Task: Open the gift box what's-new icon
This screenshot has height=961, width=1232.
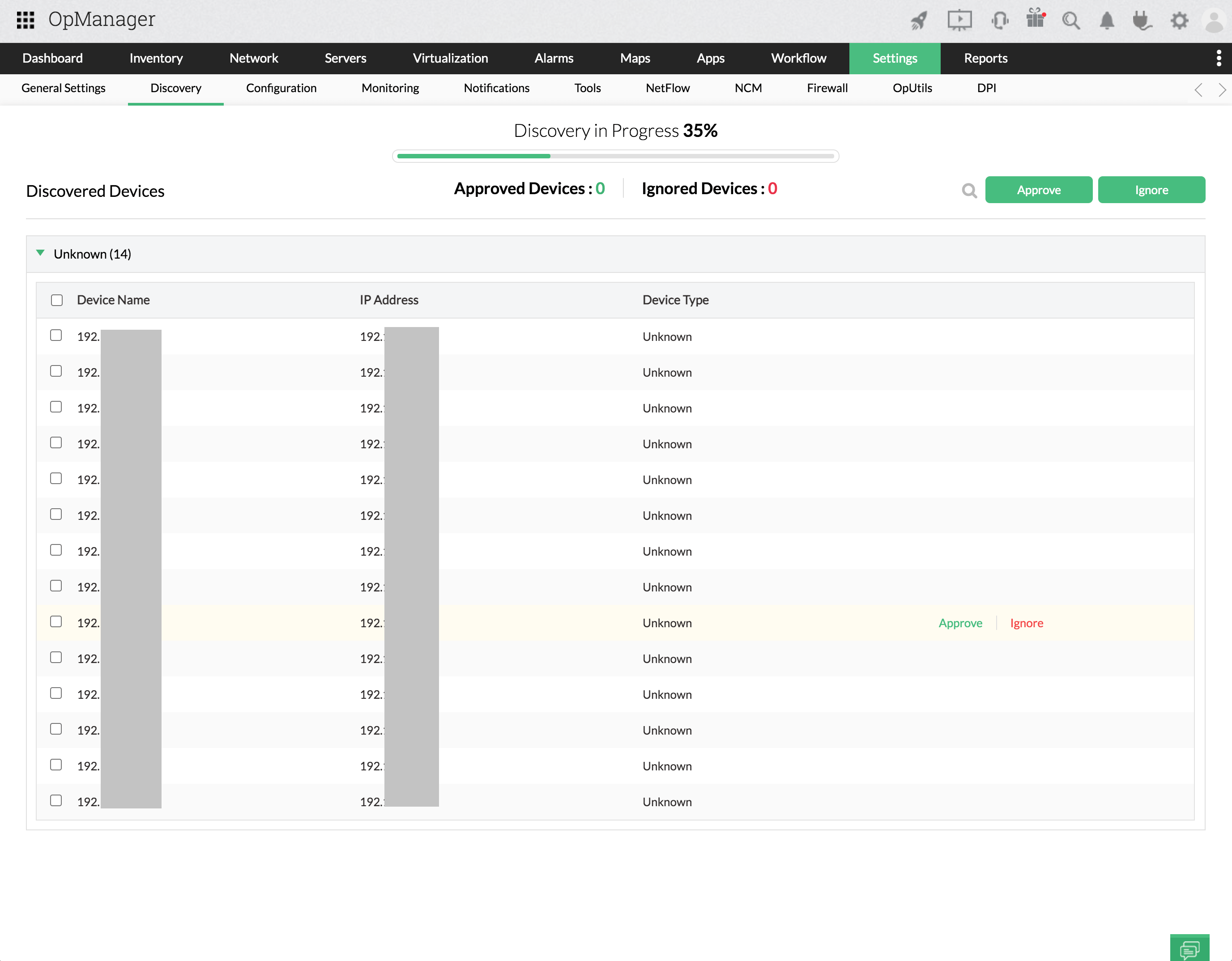Action: point(1035,19)
